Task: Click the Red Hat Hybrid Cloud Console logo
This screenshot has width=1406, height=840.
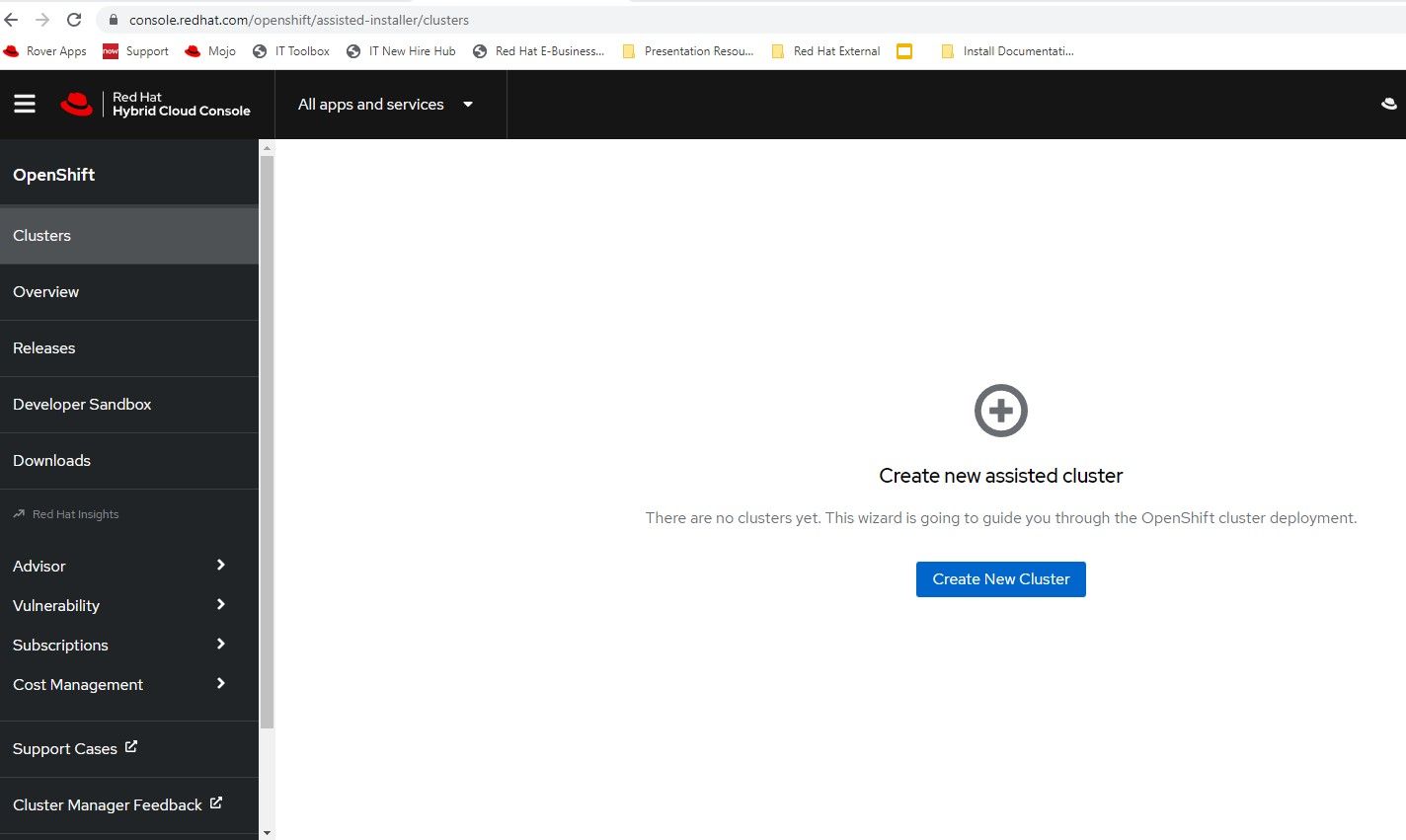Action: (x=155, y=104)
